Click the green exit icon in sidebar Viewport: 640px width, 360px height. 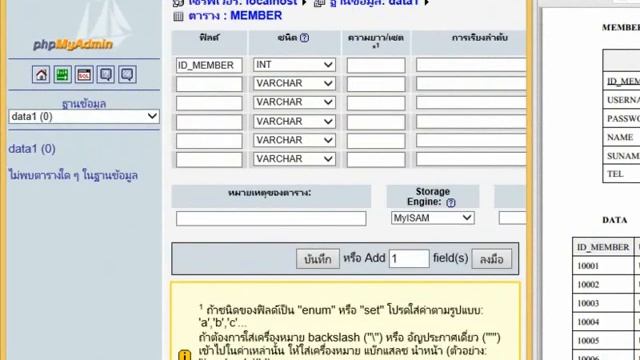[x=62, y=75]
